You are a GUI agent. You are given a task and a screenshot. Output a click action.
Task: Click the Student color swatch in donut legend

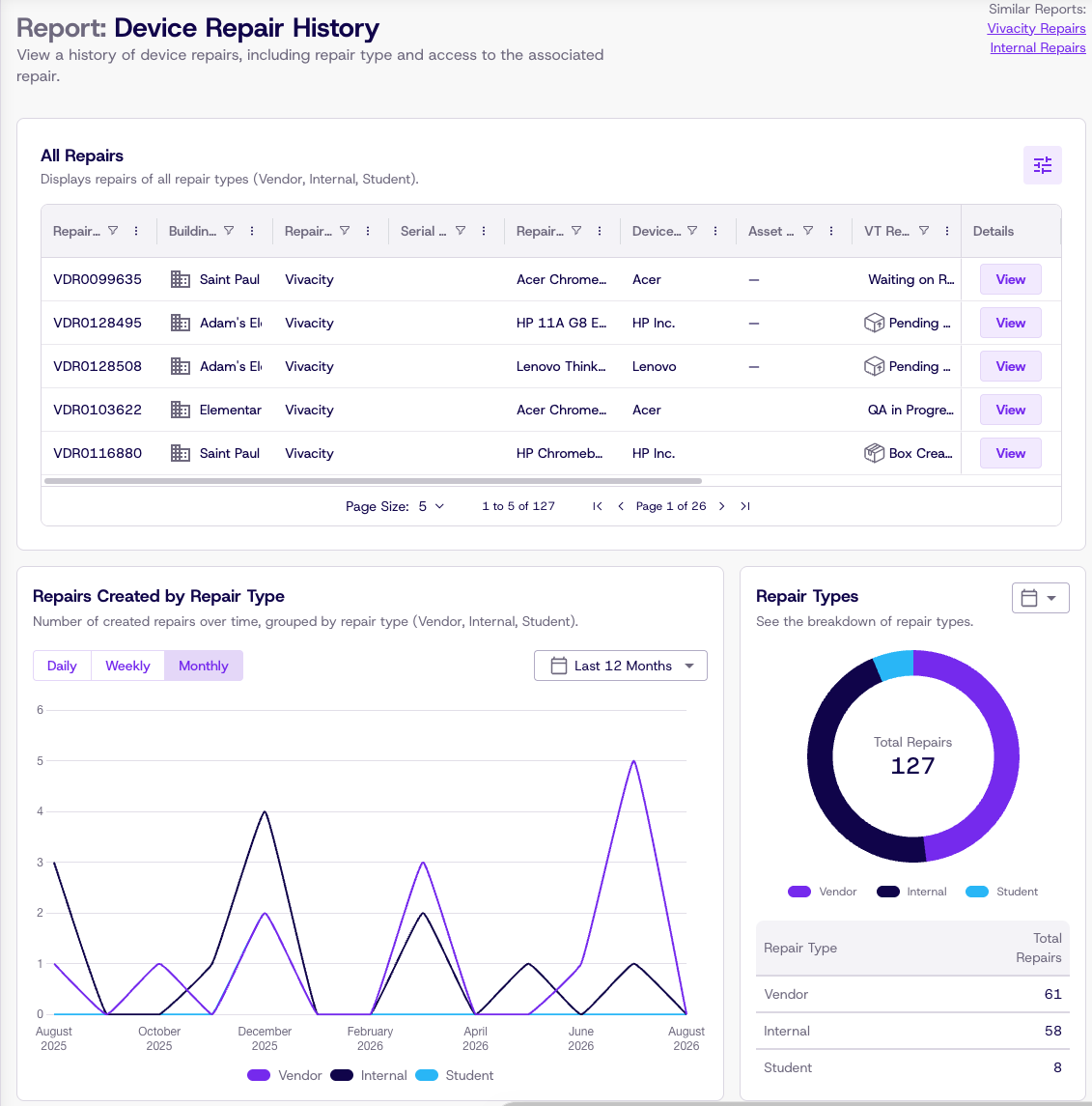click(976, 892)
